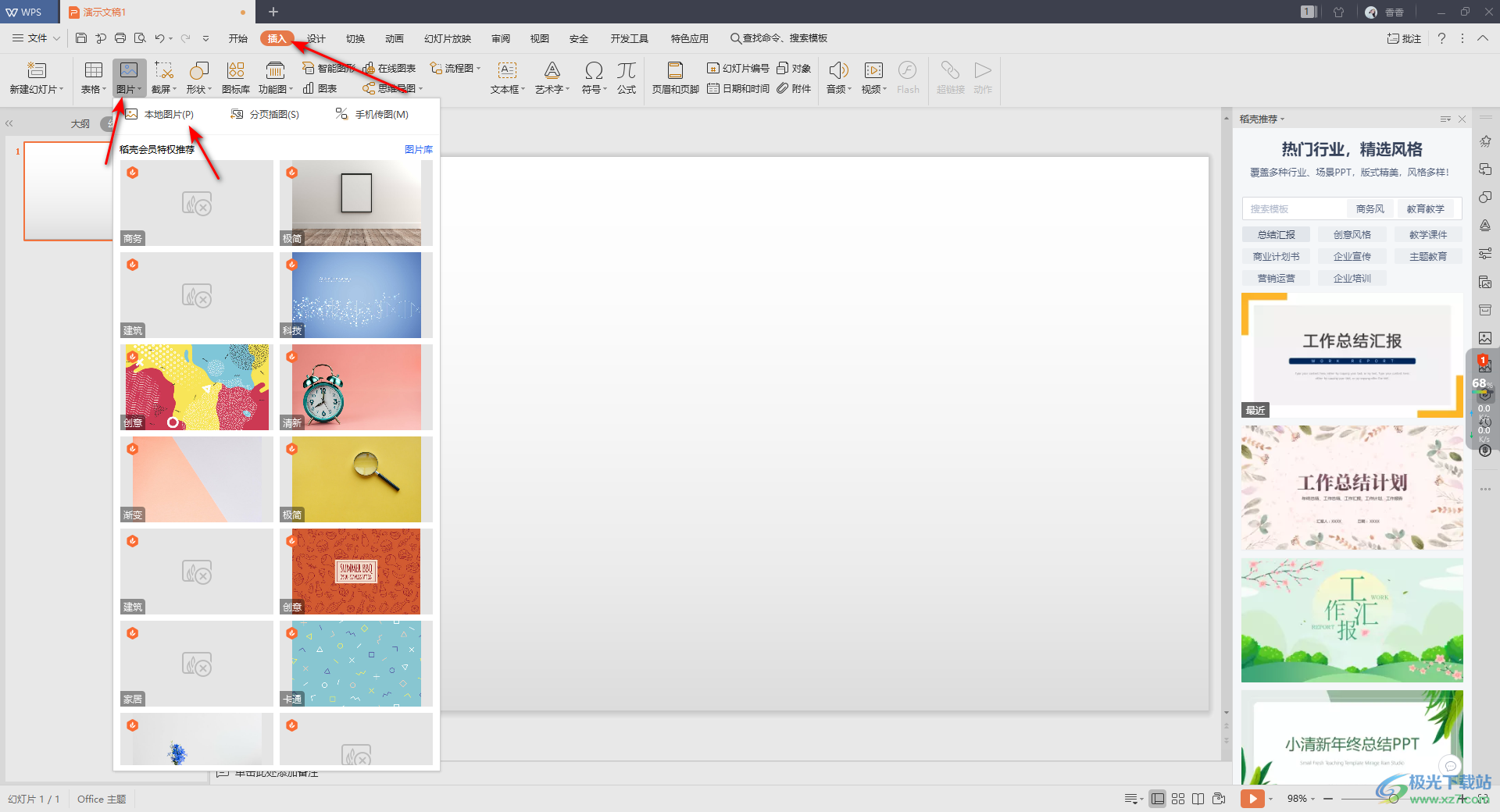
Task: Insert Date and Time (日期和时间)
Action: click(738, 88)
